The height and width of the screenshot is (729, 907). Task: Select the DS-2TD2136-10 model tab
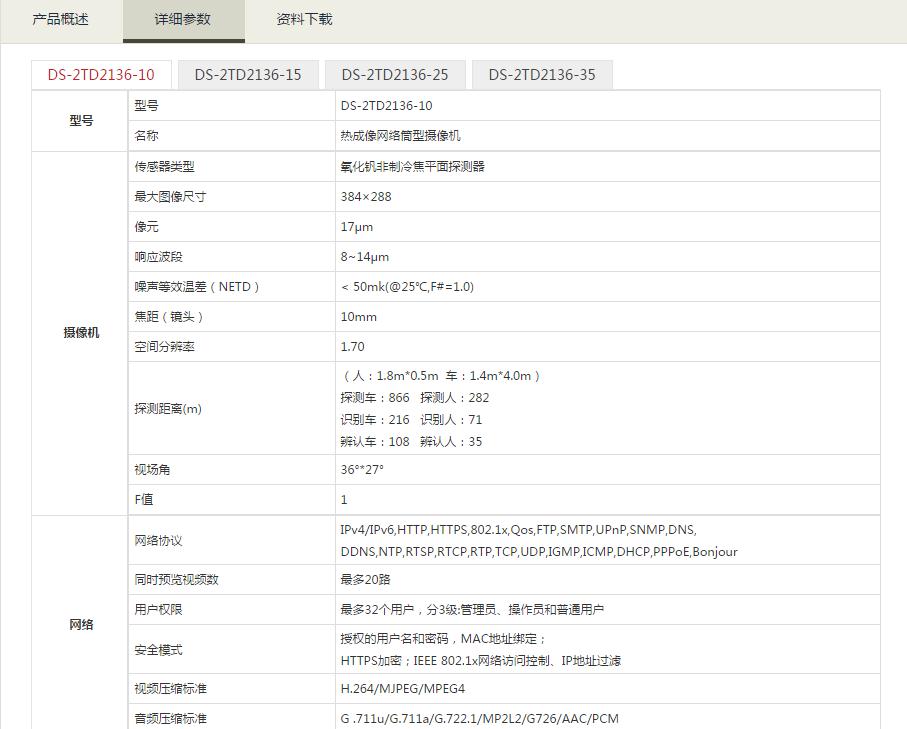[x=101, y=75]
